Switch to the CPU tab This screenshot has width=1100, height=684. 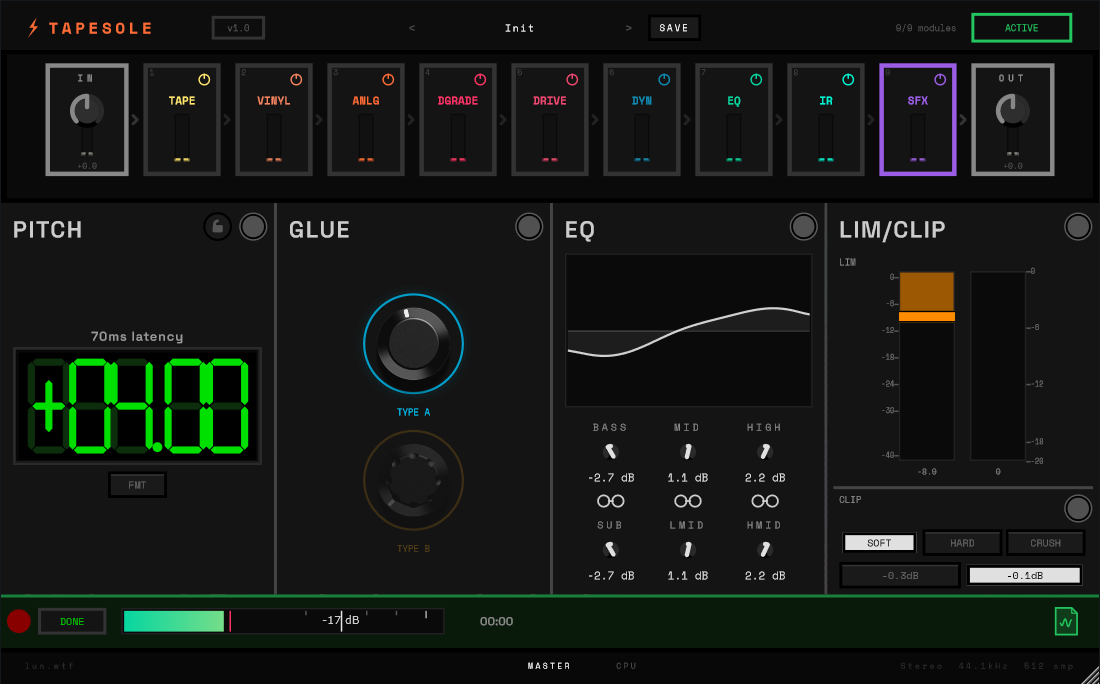pos(626,666)
